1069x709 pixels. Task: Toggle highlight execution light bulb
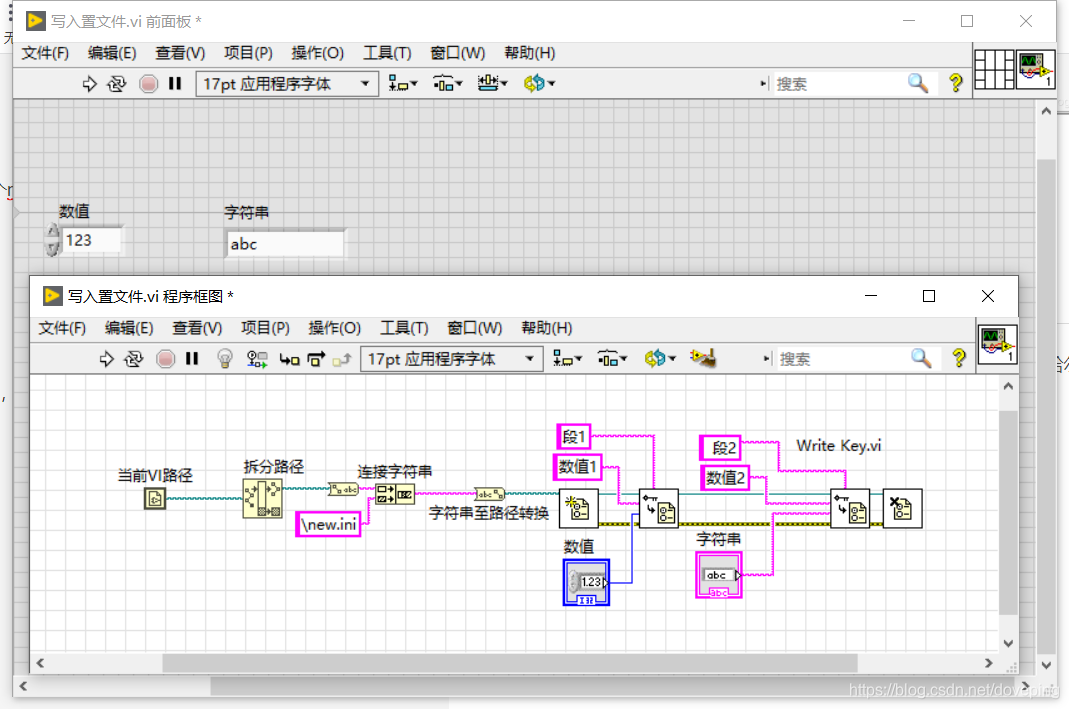point(225,359)
